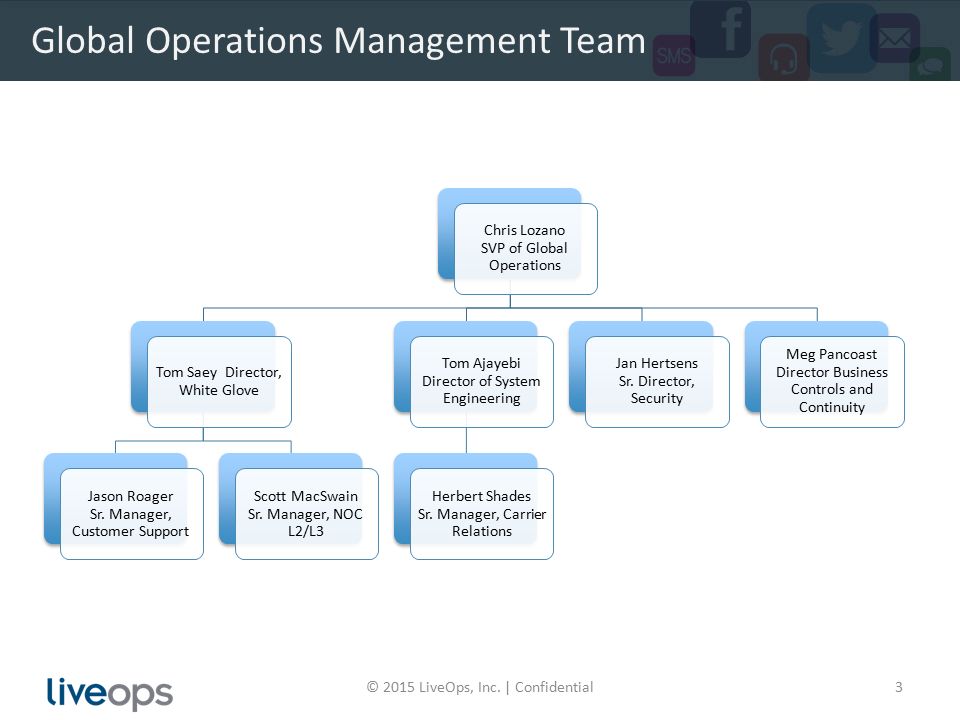Click the headset icon in header

pyautogui.click(x=784, y=58)
